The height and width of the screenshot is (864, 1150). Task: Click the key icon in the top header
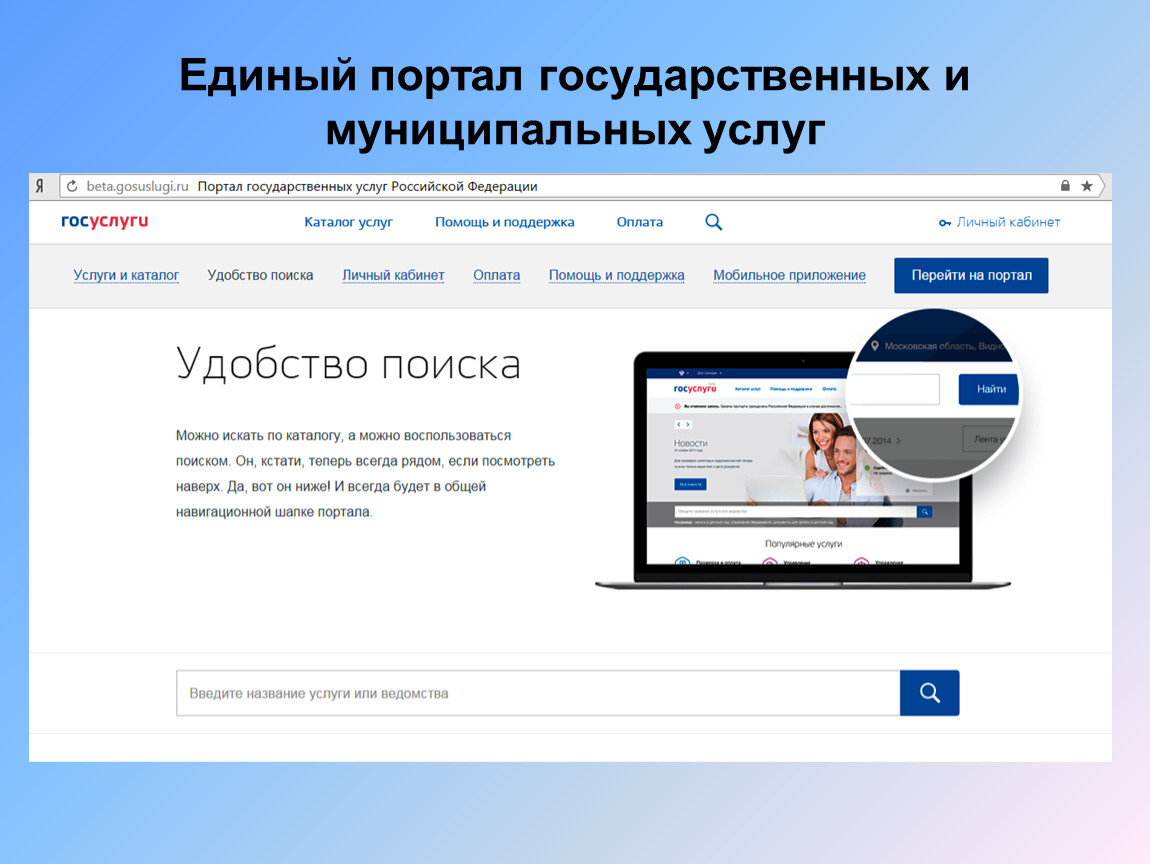click(x=945, y=223)
